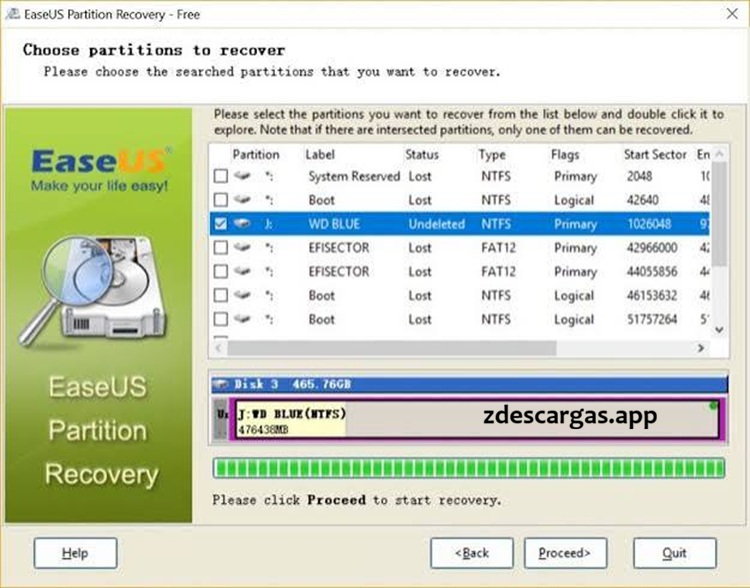Click the horizontal scroll right arrow

coord(701,348)
